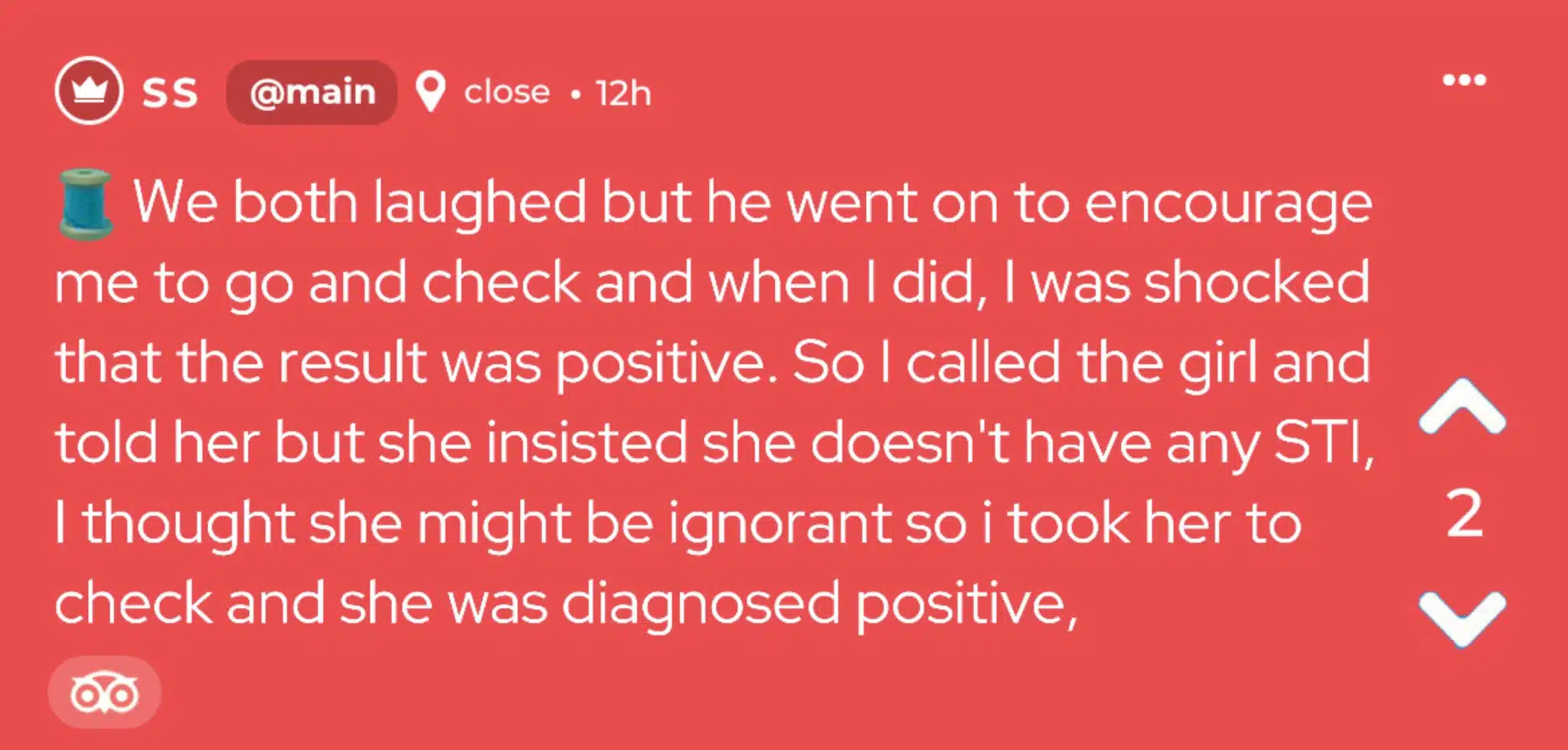Image resolution: width=1568 pixels, height=750 pixels.
Task: Click the crown avatar icon
Action: (89, 90)
